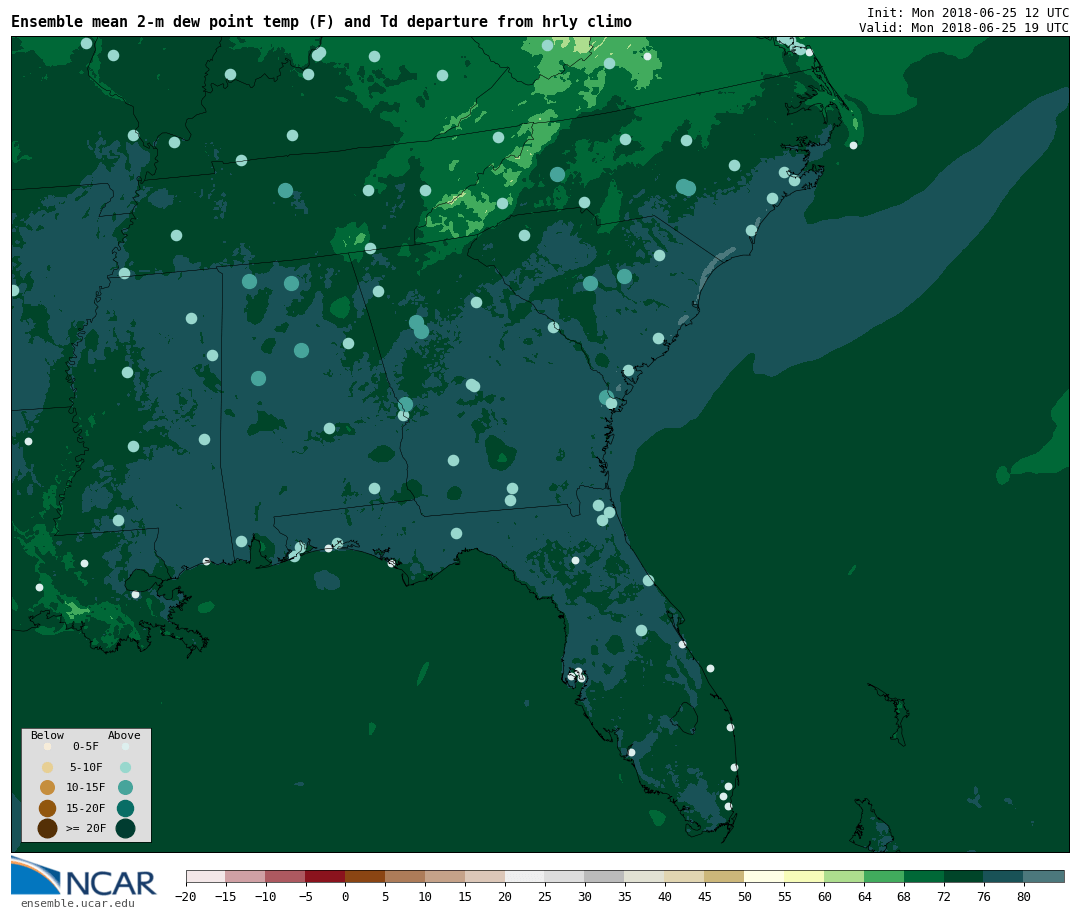Viewport: 1080px width, 915px height.
Task: Pick the dark green swatch between 72 and 76
Action: 964,876
